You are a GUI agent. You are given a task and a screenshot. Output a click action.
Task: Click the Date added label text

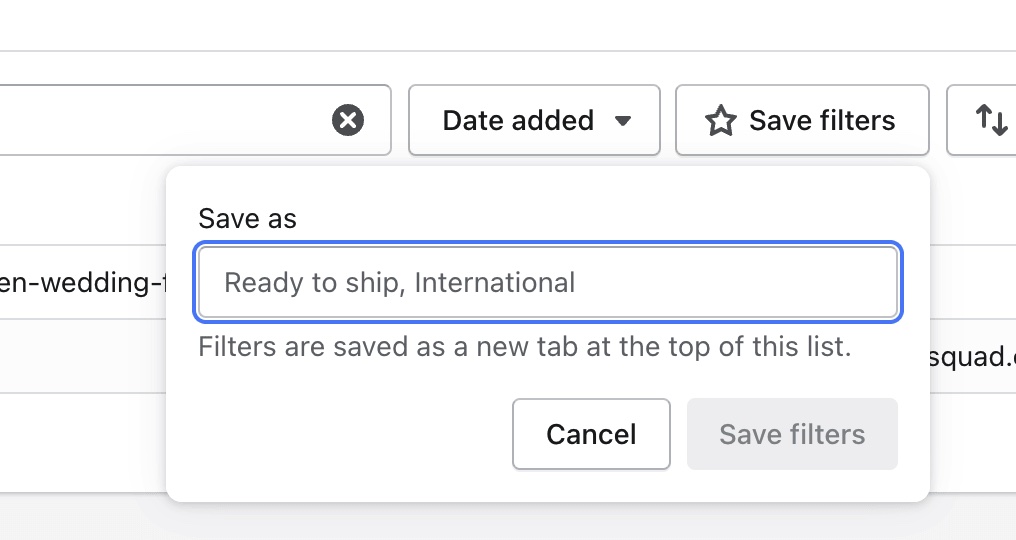tap(518, 121)
